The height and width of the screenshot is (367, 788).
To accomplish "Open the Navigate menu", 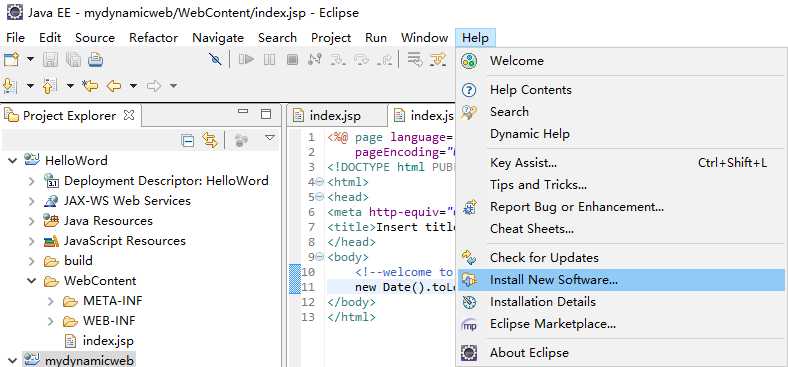I will click(218, 38).
